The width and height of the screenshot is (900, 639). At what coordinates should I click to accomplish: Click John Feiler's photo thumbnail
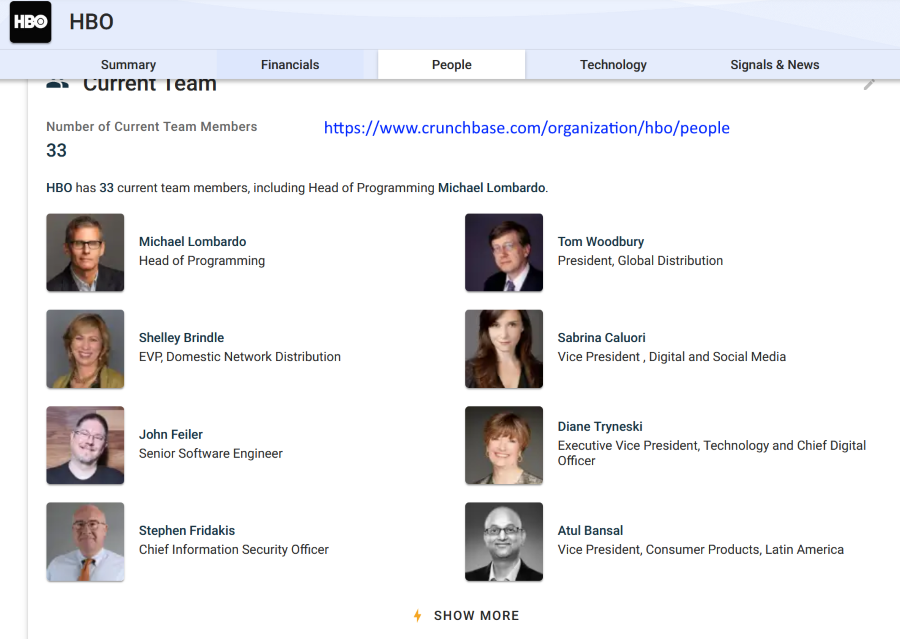(85, 446)
